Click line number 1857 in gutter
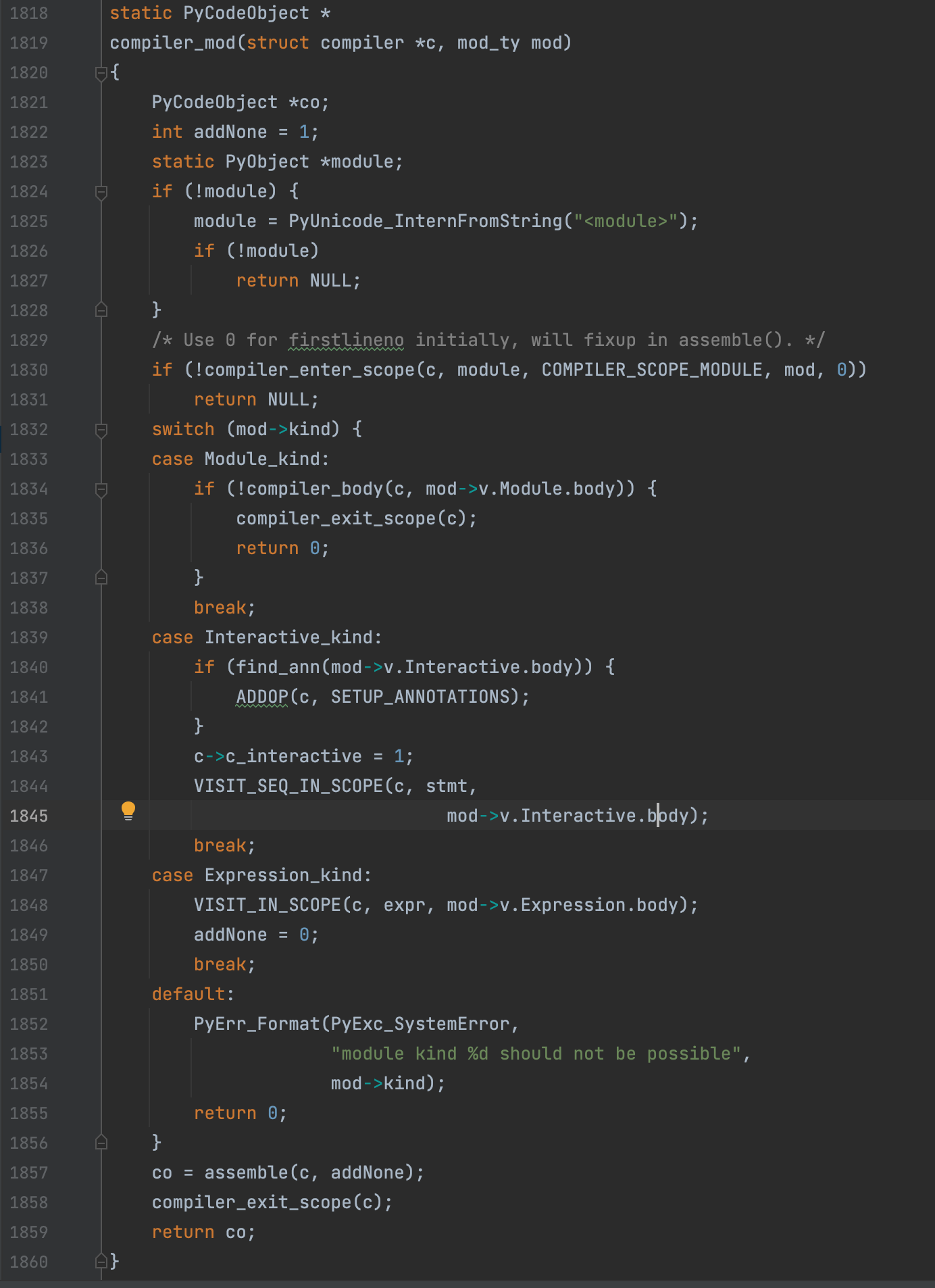Image resolution: width=935 pixels, height=1288 pixels. point(29,1173)
